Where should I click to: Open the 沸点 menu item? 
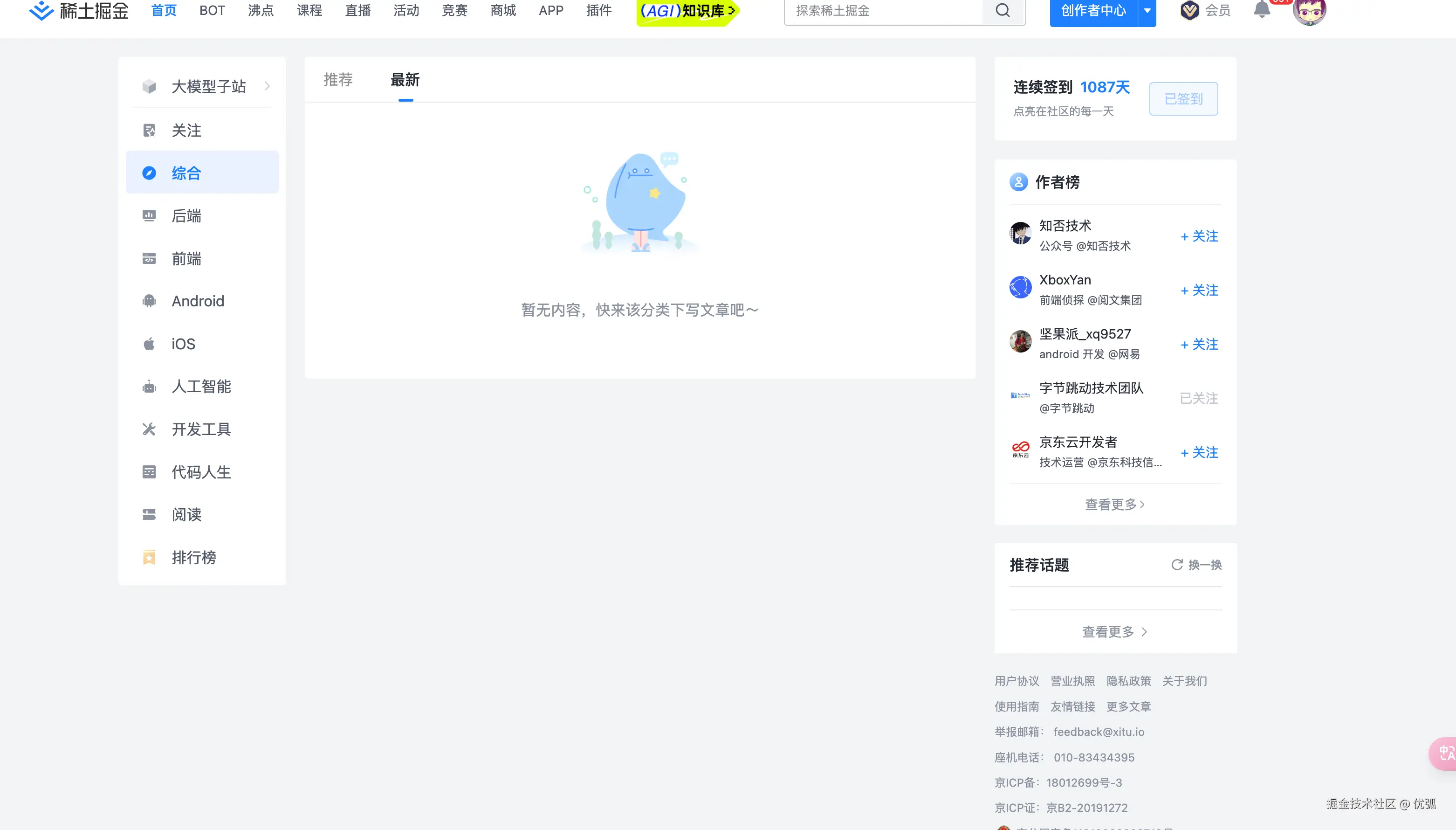click(x=260, y=10)
